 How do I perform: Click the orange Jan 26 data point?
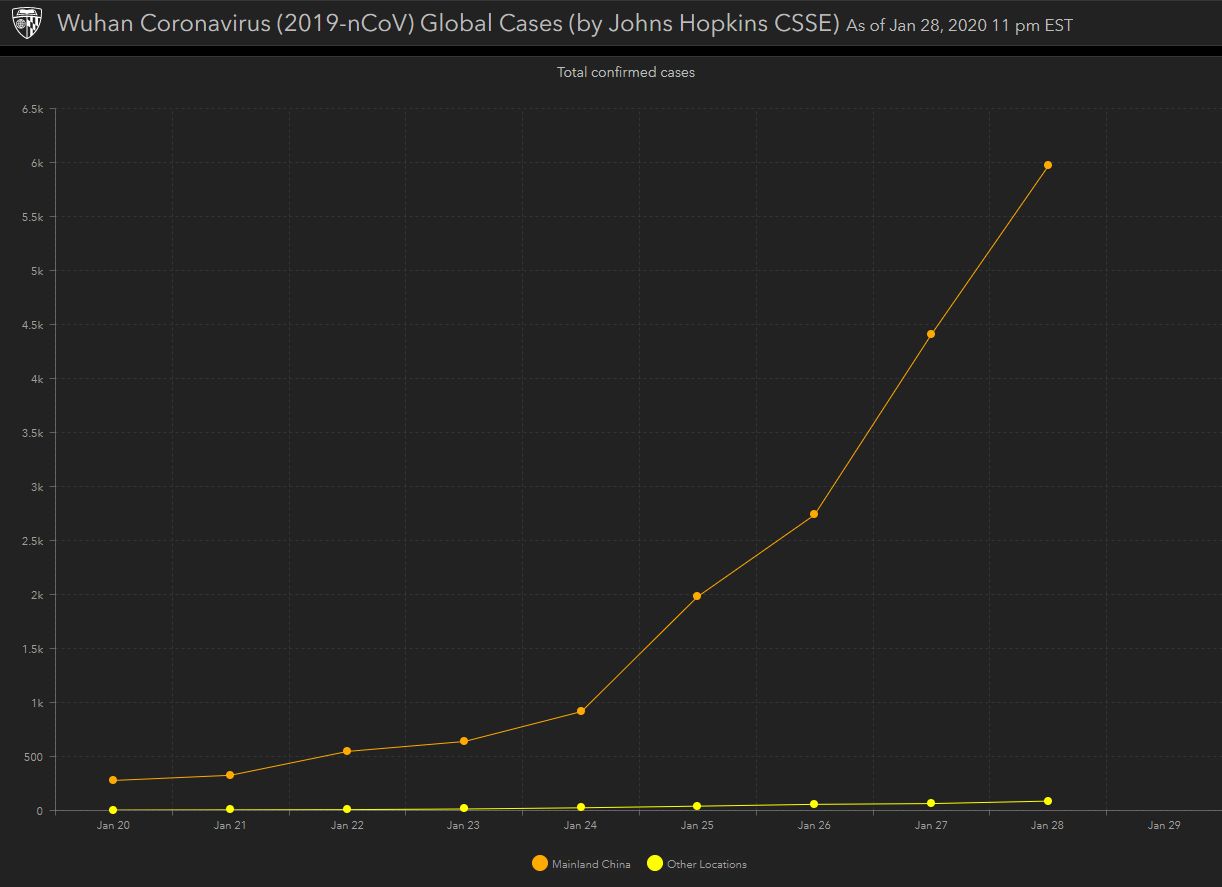click(x=814, y=514)
